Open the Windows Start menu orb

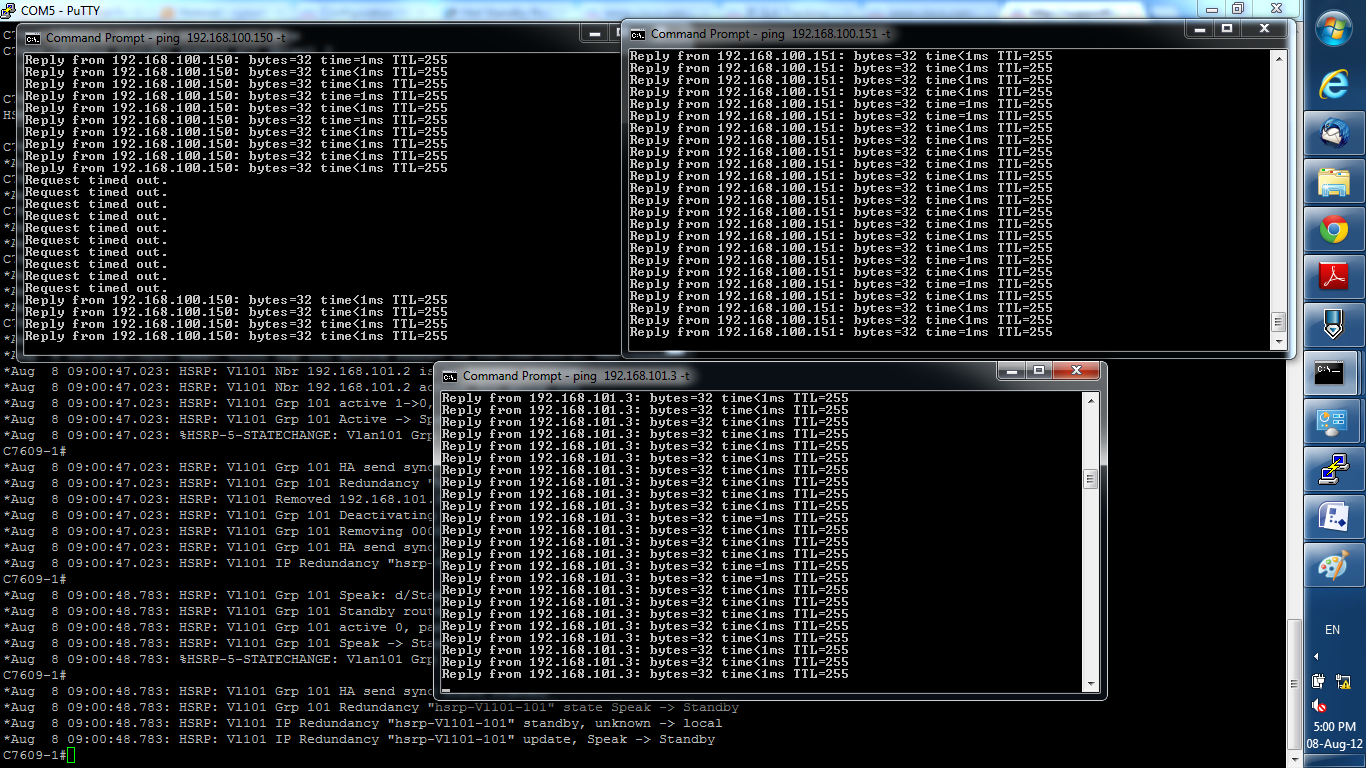coord(1334,27)
